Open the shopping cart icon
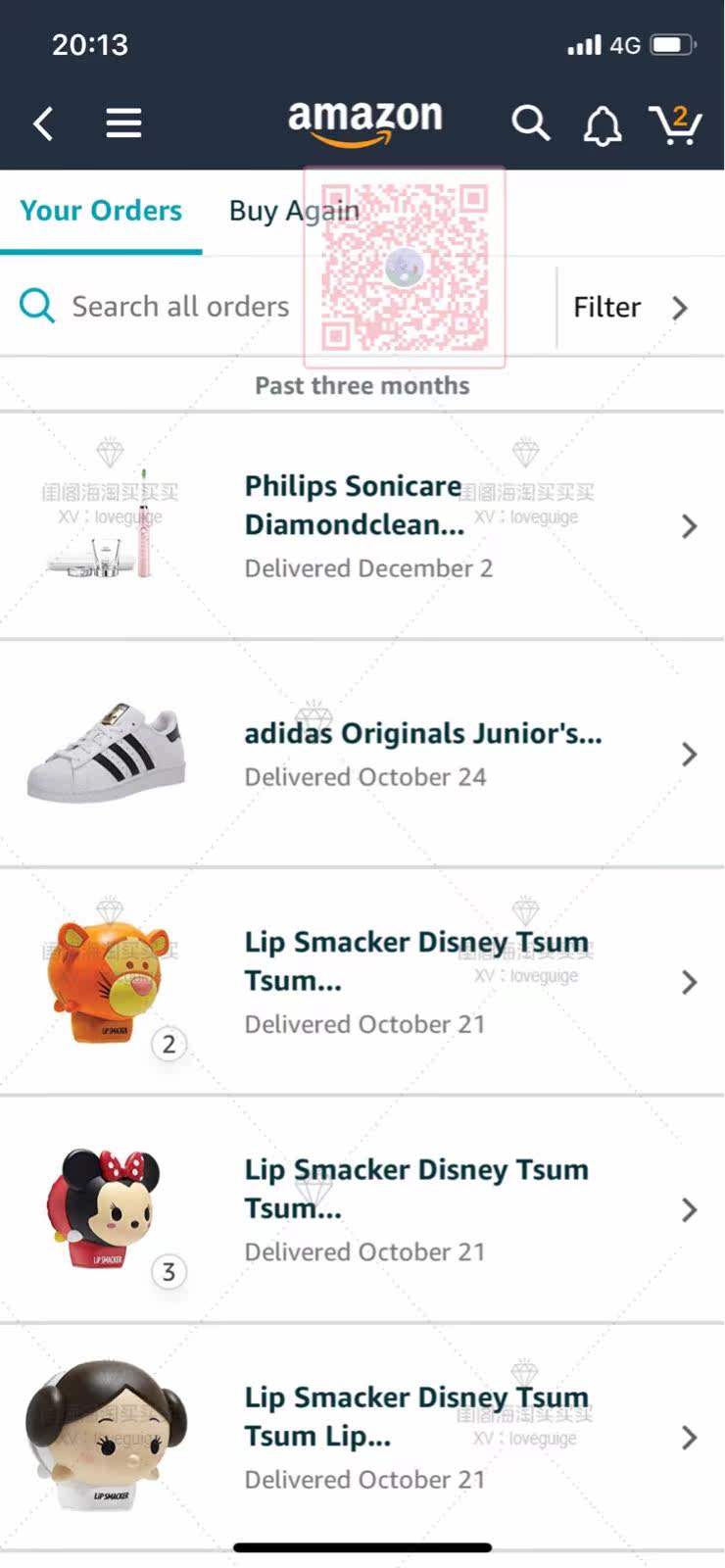Screen dimensions: 725x1568 [676, 123]
